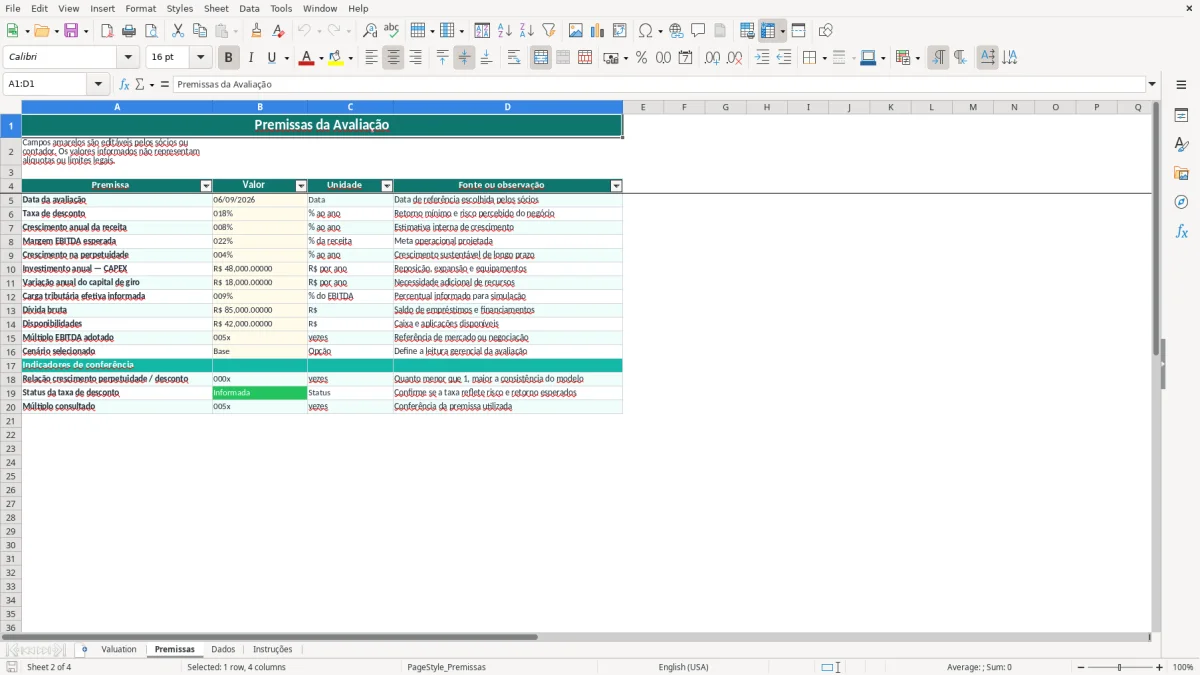
Task: Click the font color red swatch
Action: 306,58
